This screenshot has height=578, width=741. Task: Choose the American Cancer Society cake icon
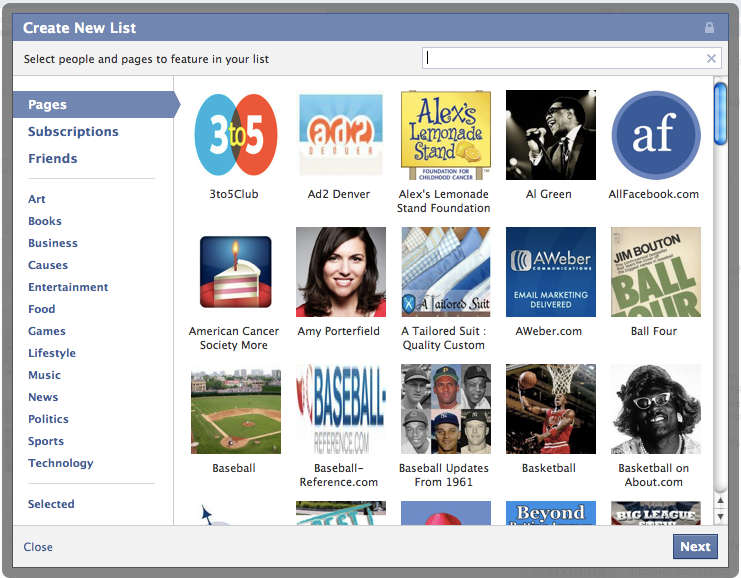click(236, 272)
